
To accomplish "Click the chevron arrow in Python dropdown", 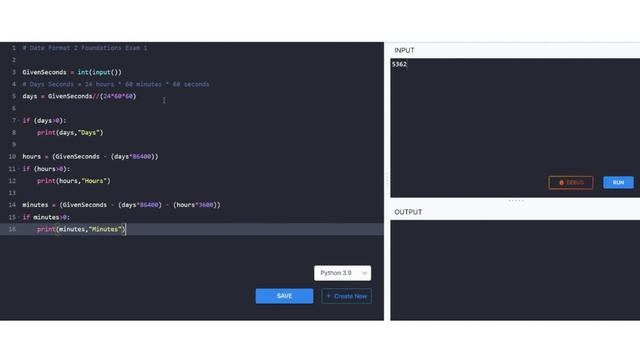I will coord(364,273).
